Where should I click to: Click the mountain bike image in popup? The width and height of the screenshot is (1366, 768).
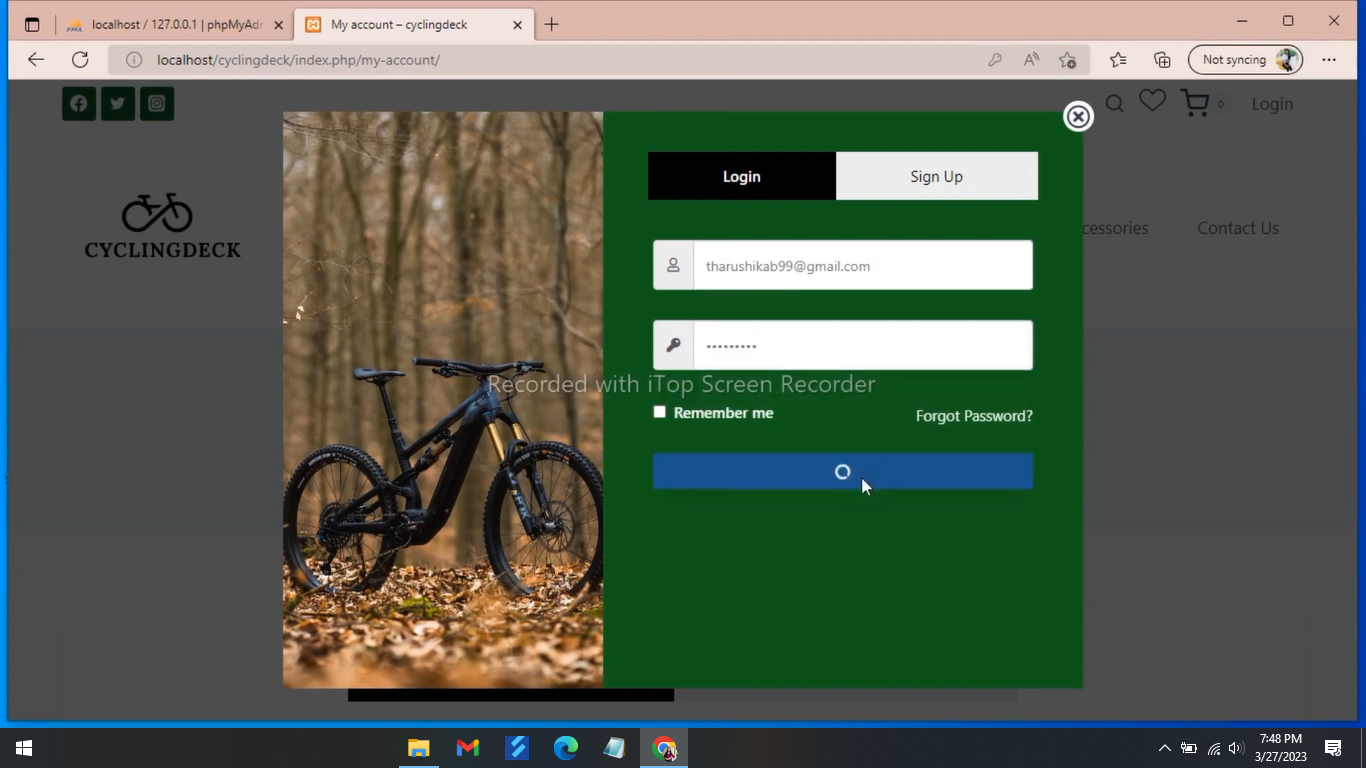click(x=443, y=400)
